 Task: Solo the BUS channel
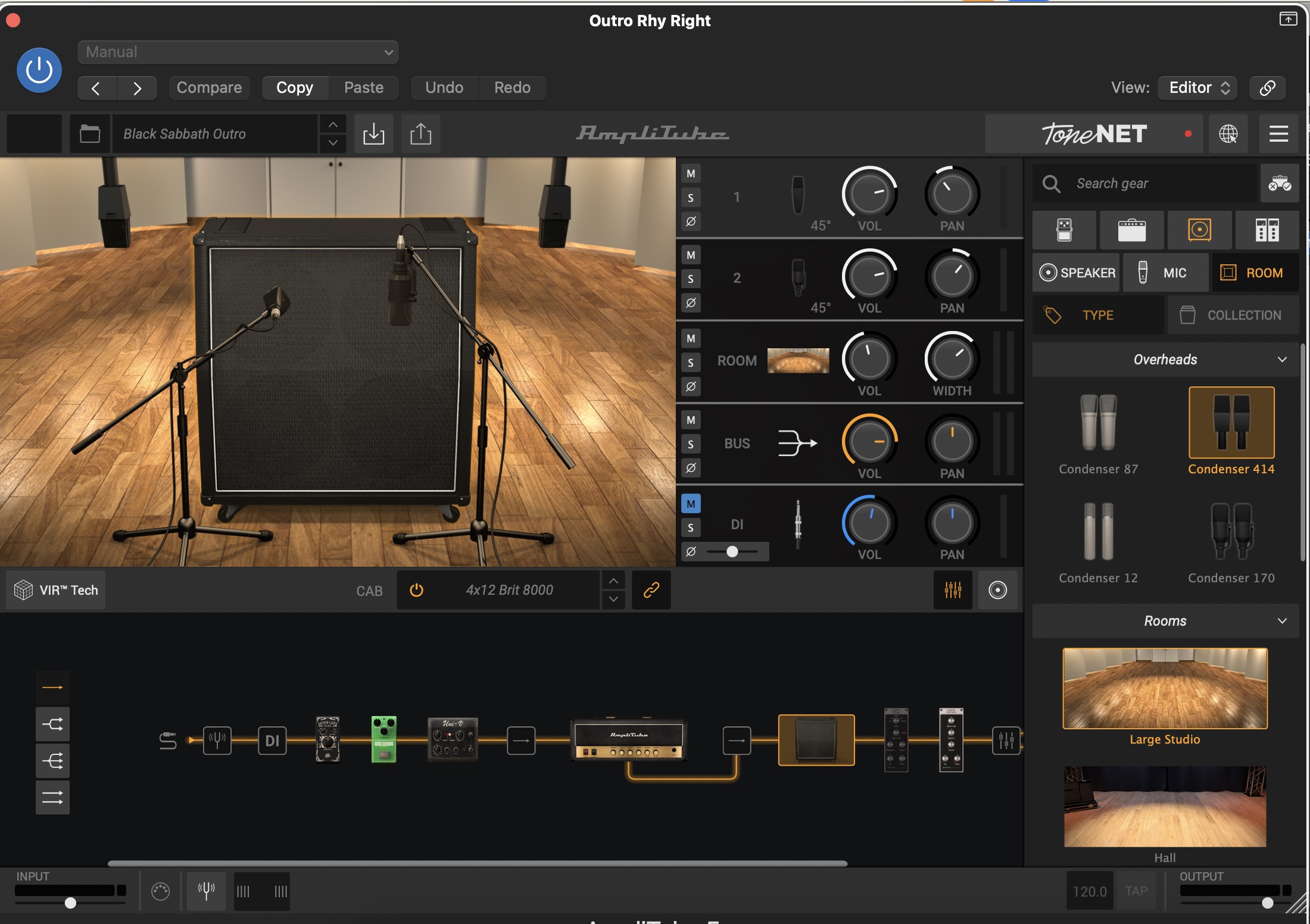[x=691, y=444]
